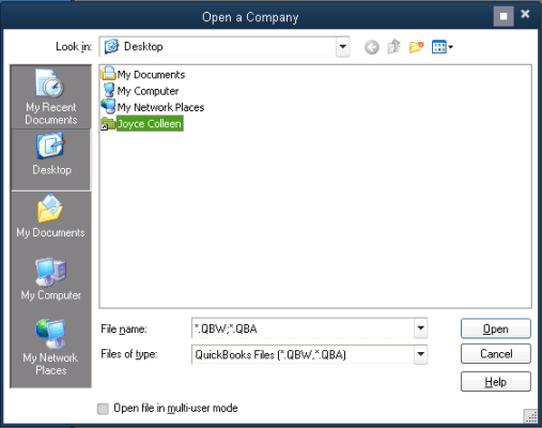The image size is (542, 428).
Task: Expand the Files of type dropdown
Action: [421, 354]
